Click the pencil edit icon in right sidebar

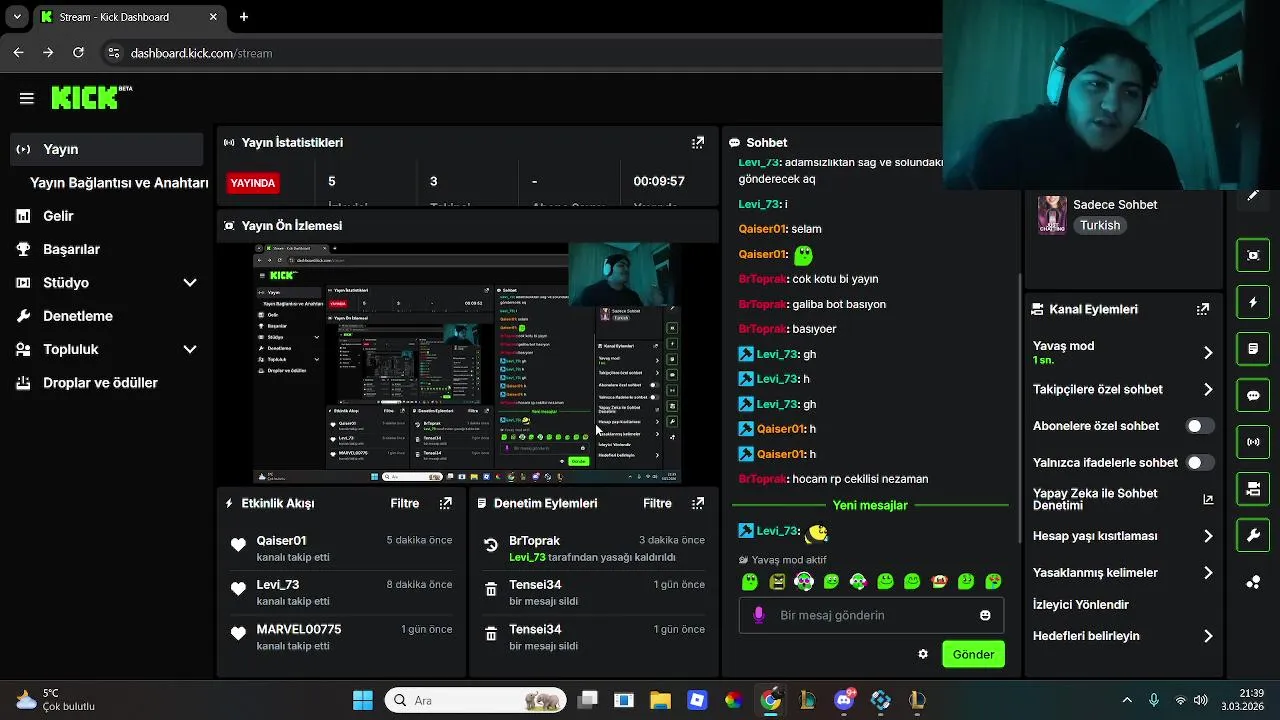pos(1253,195)
